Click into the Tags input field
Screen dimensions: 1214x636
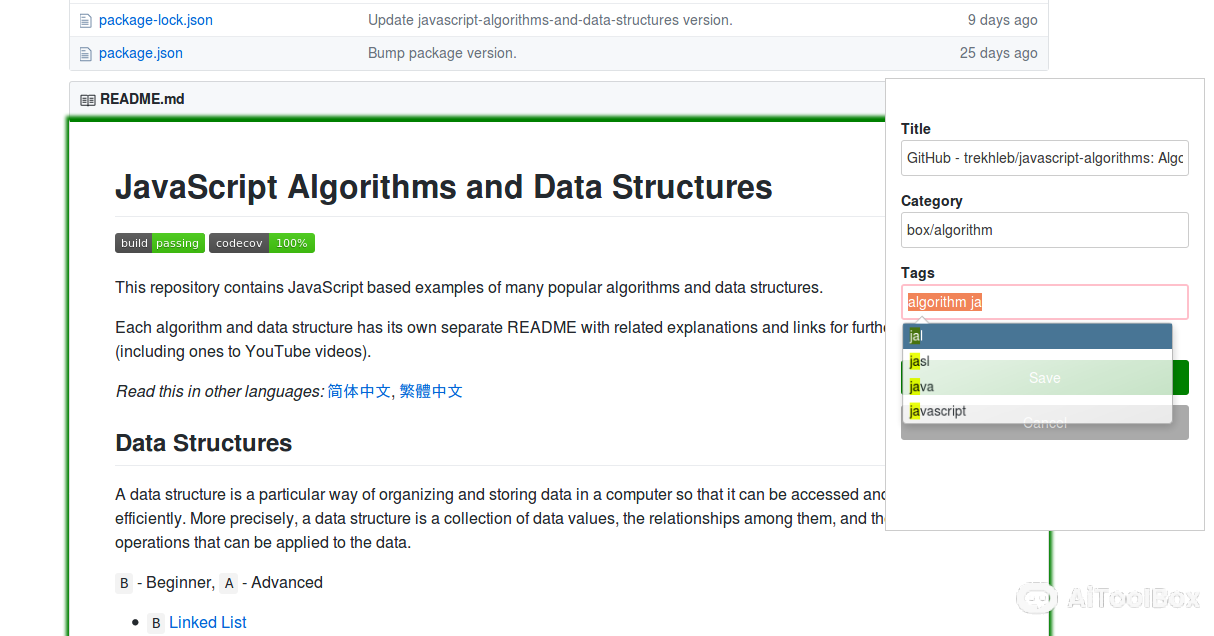point(1080,302)
